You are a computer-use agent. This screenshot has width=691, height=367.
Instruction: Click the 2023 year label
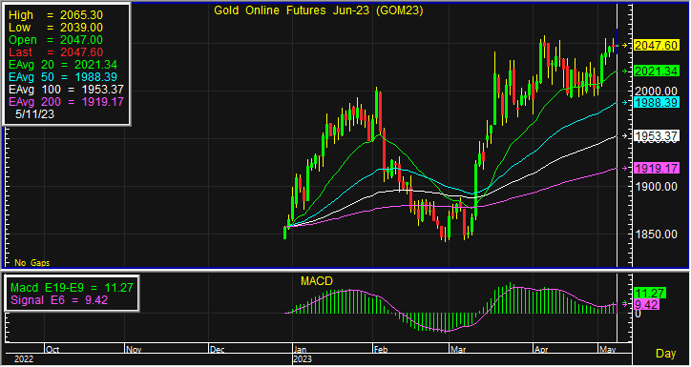pos(303,360)
